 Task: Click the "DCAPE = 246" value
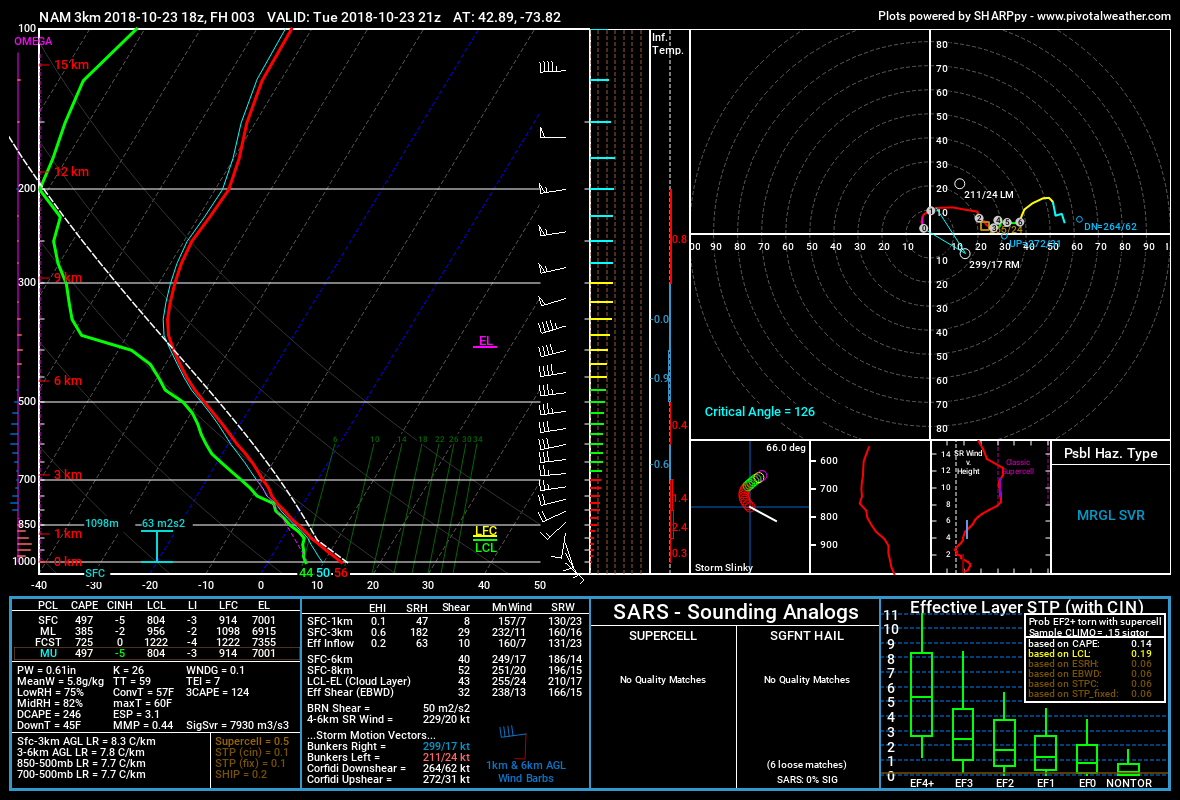pos(49,714)
